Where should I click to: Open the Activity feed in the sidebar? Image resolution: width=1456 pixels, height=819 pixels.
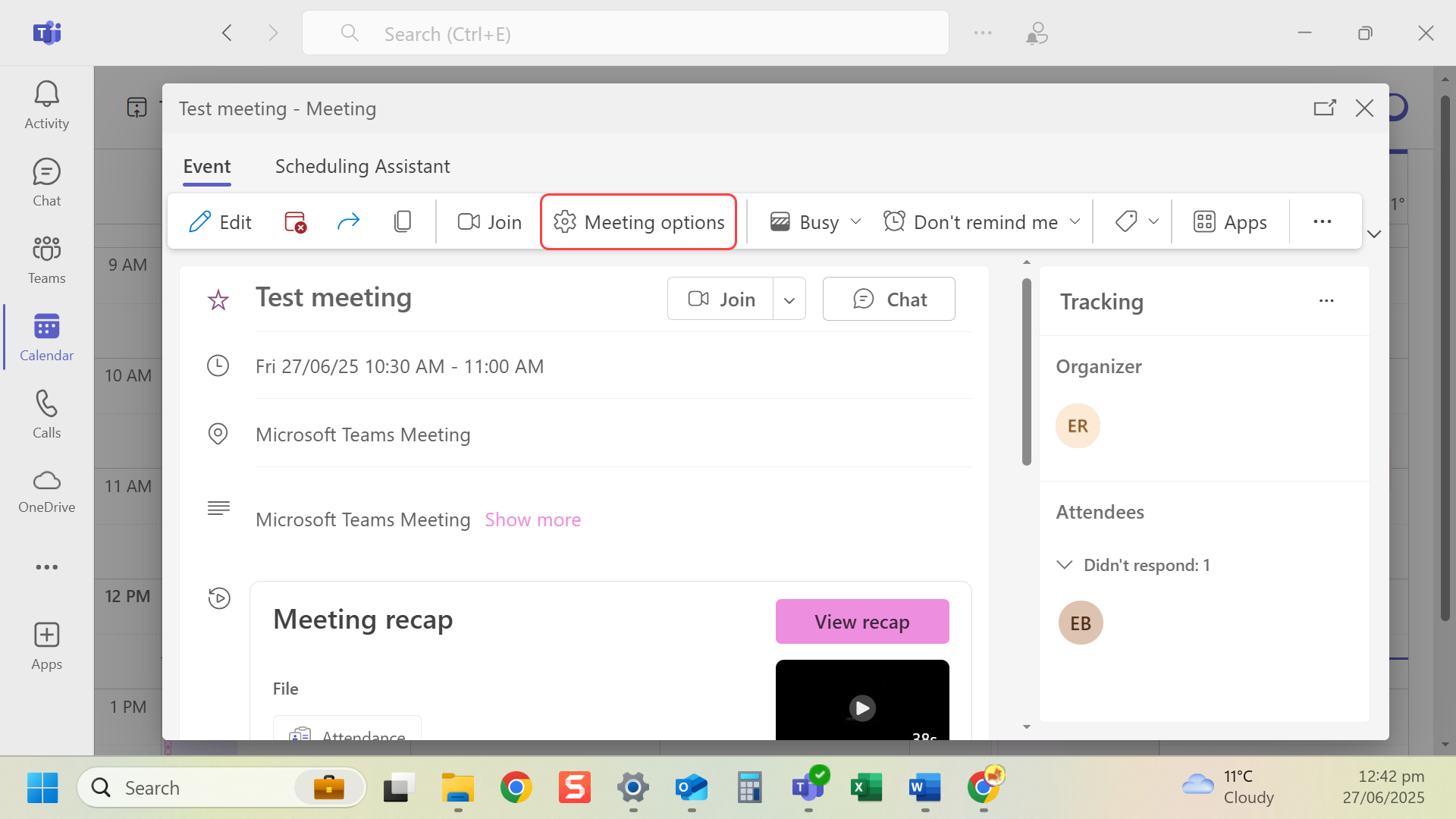click(x=46, y=105)
